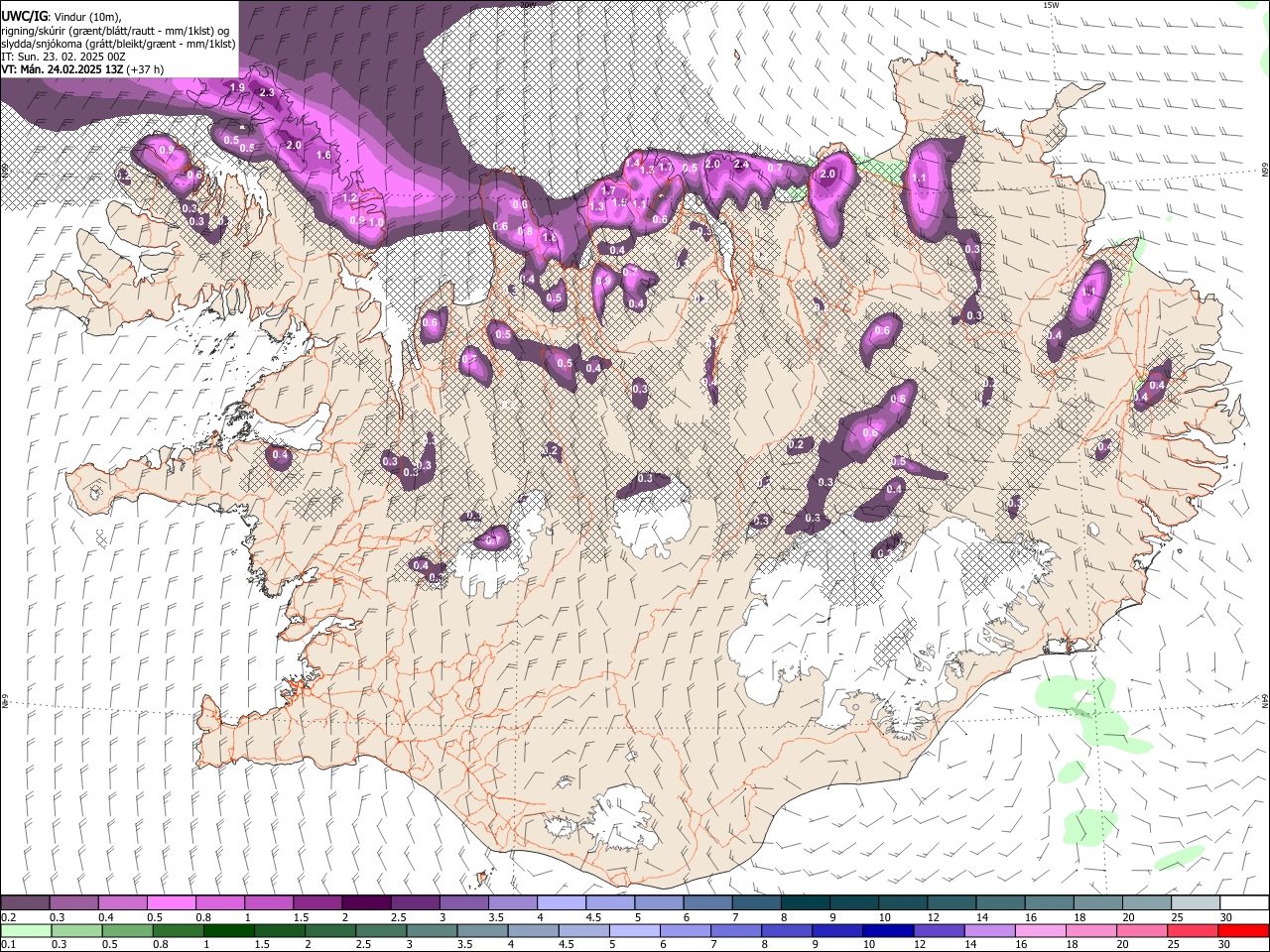Click the light pink rain swatch between 16 and 18
The height and width of the screenshot is (952, 1270).
pyautogui.click(x=1042, y=930)
